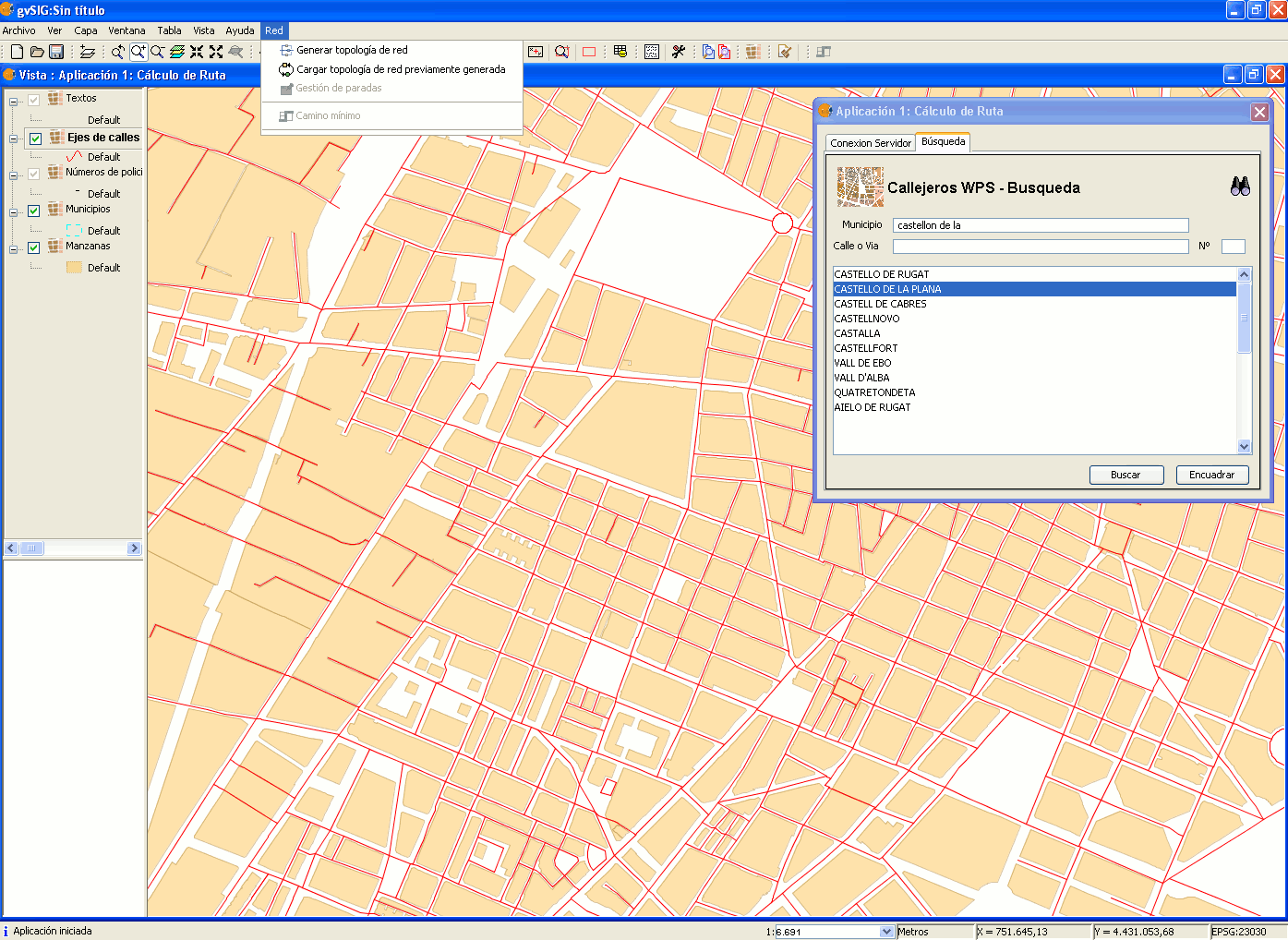Switch to the Búsqueda tab

point(943,141)
